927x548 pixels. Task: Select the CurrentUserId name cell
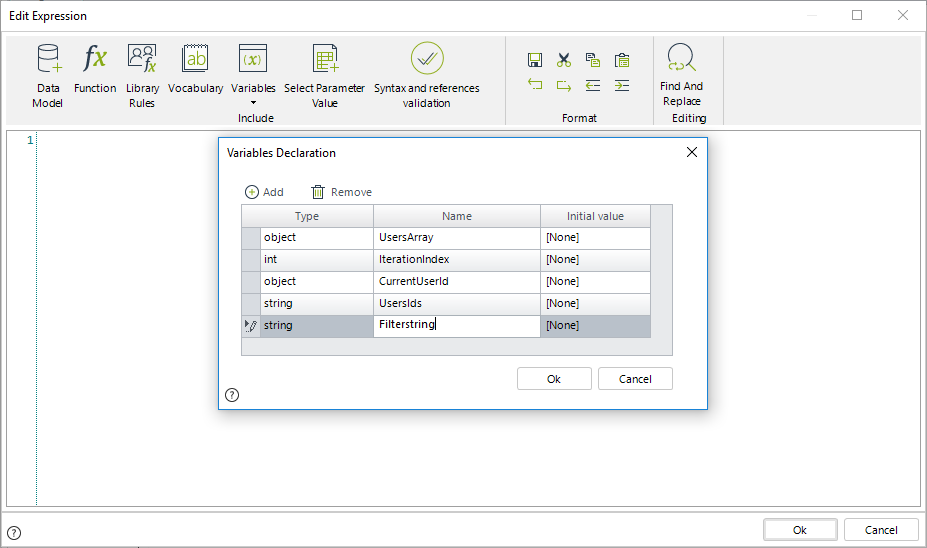[x=457, y=281]
